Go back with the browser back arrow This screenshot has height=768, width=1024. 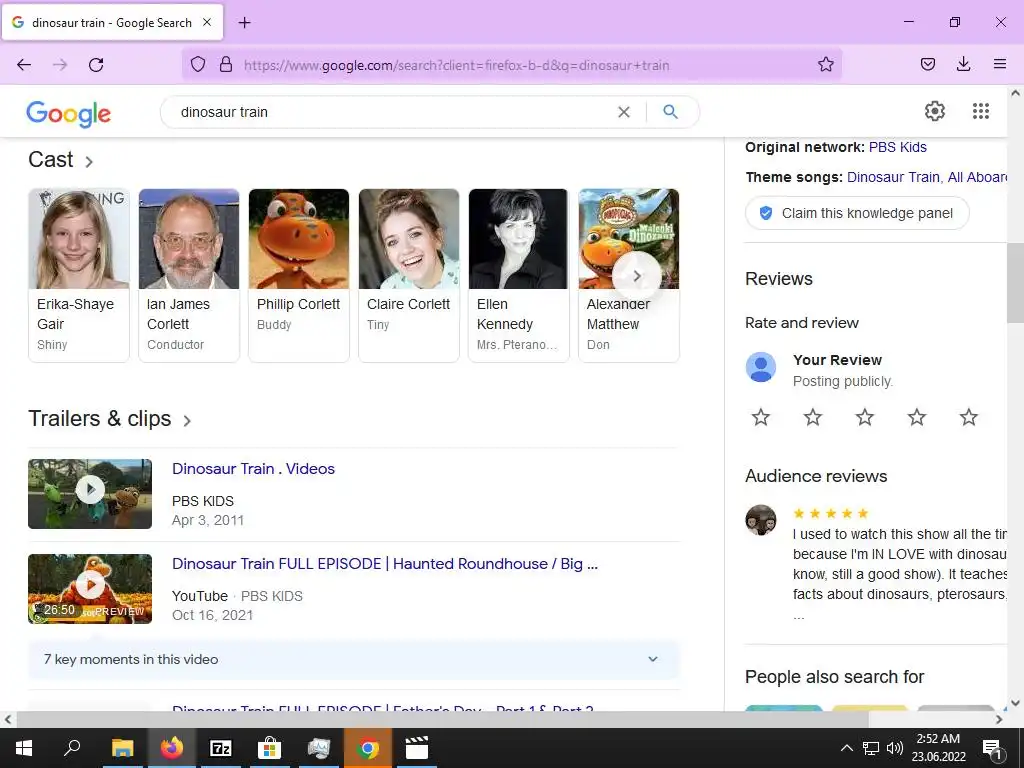[24, 65]
